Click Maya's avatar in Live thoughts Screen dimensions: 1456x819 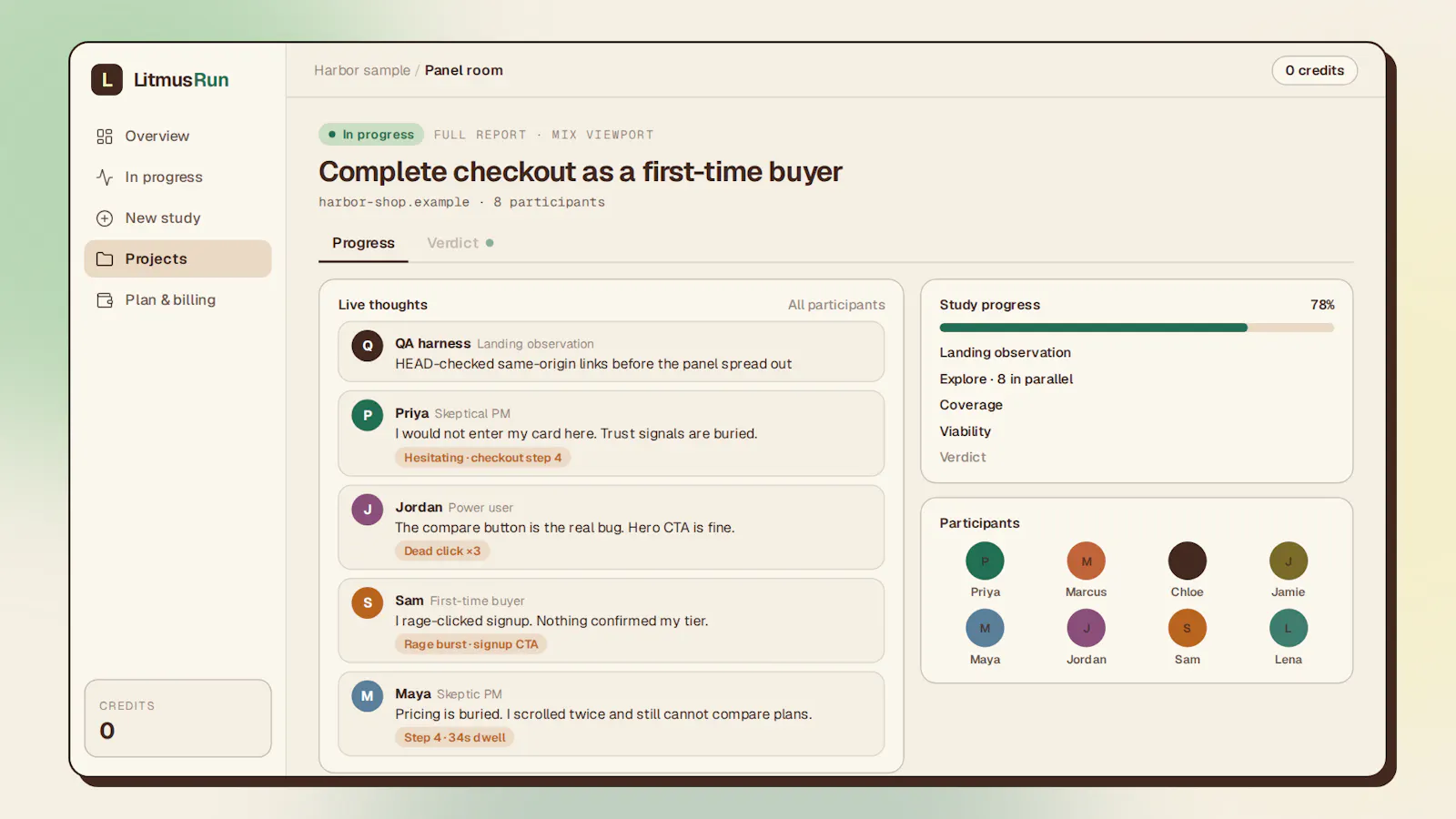pos(368,696)
